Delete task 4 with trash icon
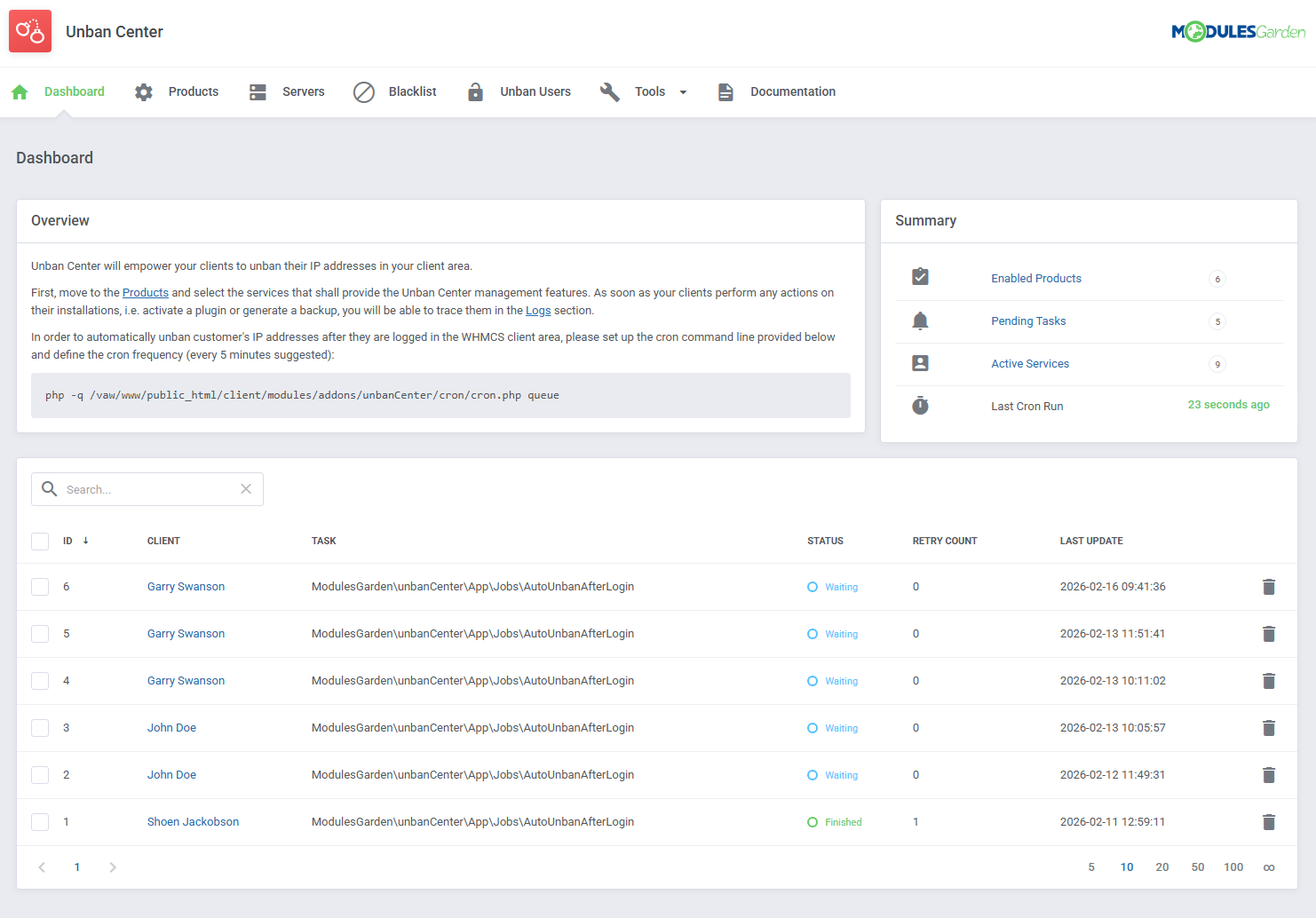This screenshot has height=918, width=1316. tap(1269, 681)
